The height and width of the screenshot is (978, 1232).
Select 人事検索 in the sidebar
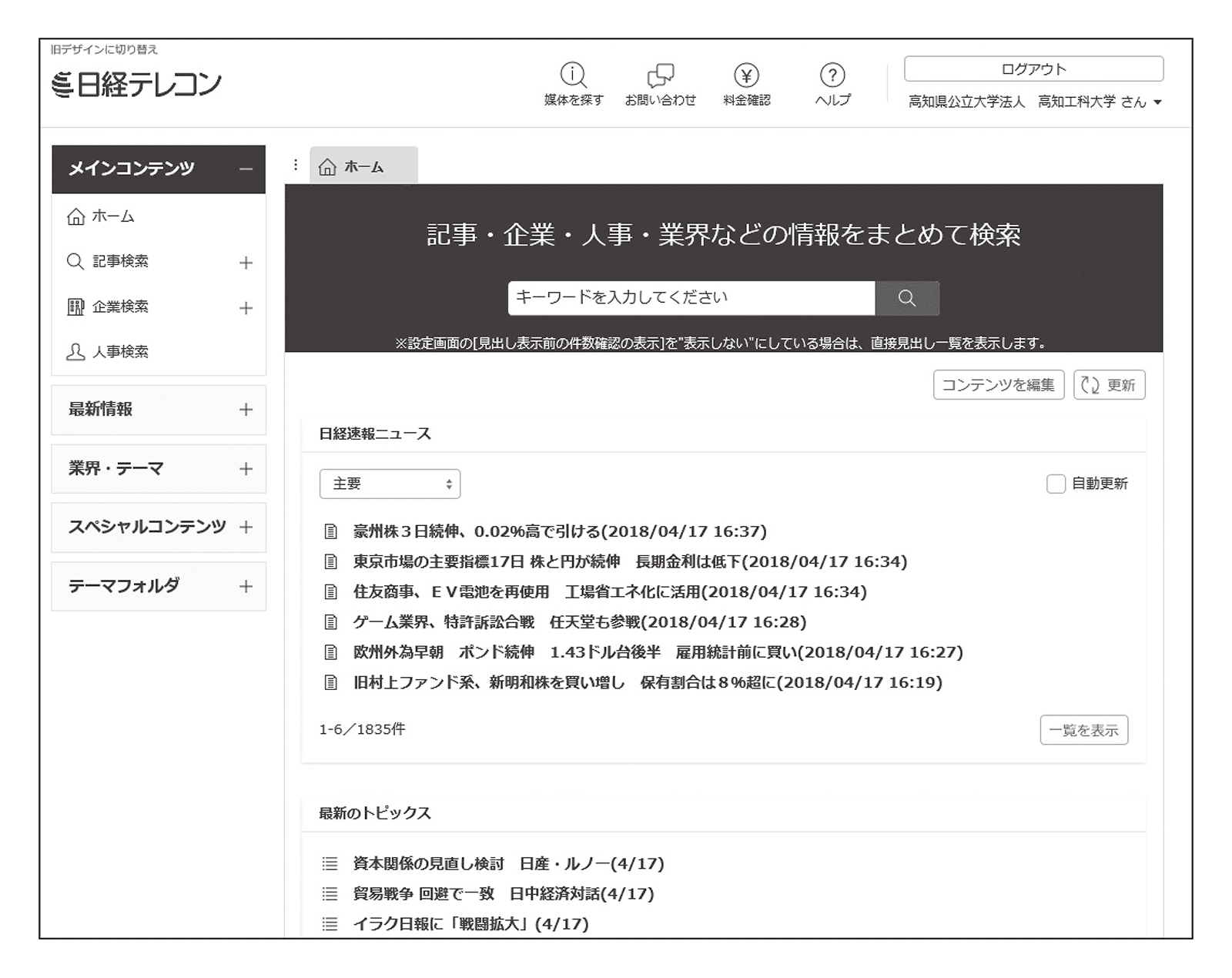click(120, 352)
